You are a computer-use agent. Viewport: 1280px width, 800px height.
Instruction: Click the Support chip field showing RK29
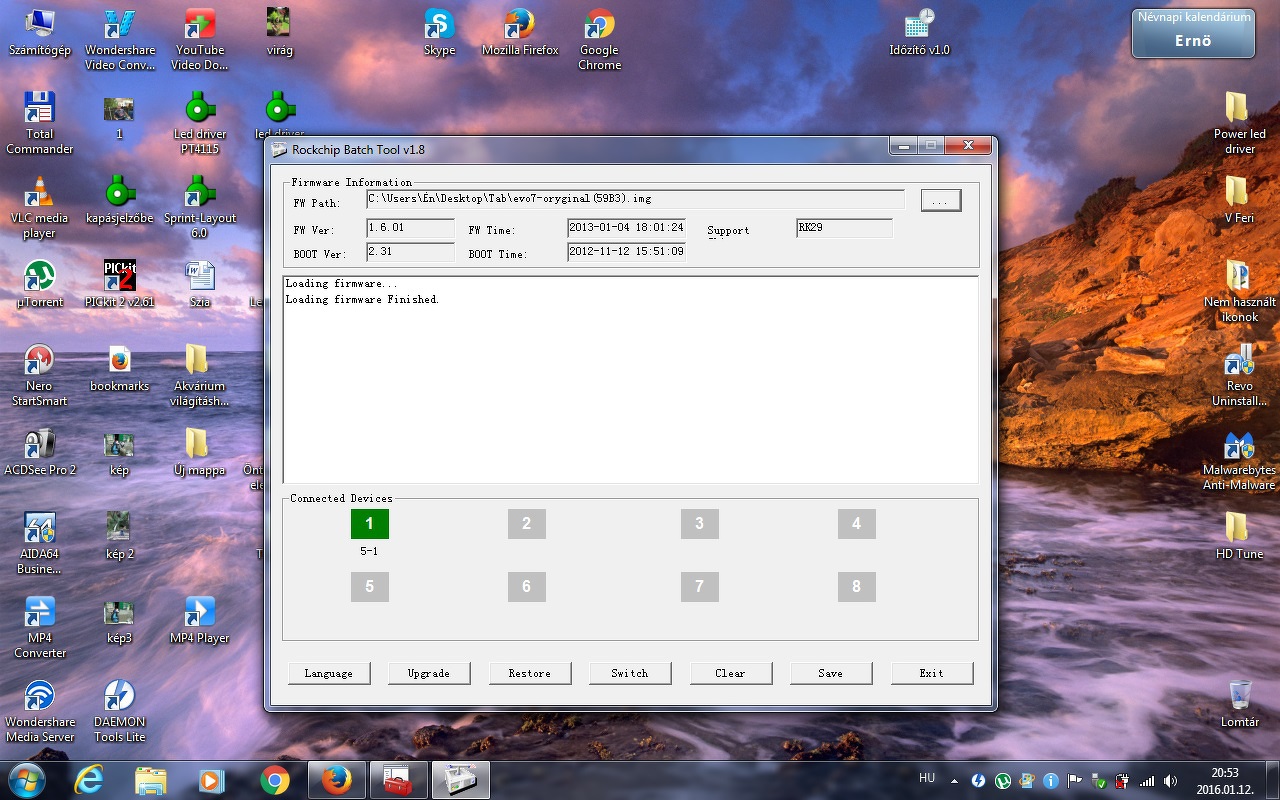(x=844, y=228)
